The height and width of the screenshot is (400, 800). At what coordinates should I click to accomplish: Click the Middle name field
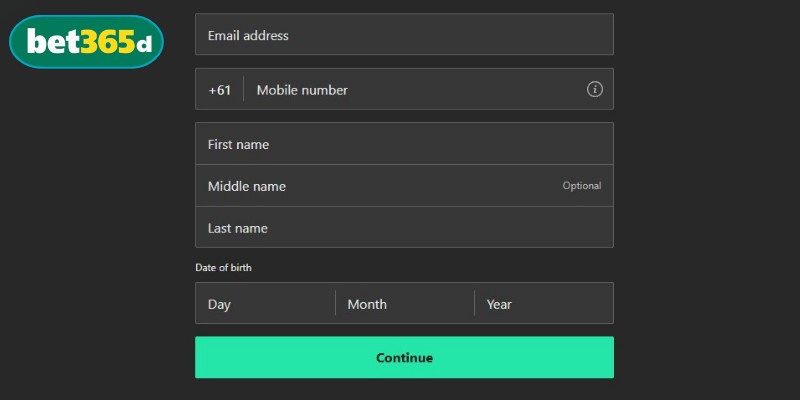[380, 186]
